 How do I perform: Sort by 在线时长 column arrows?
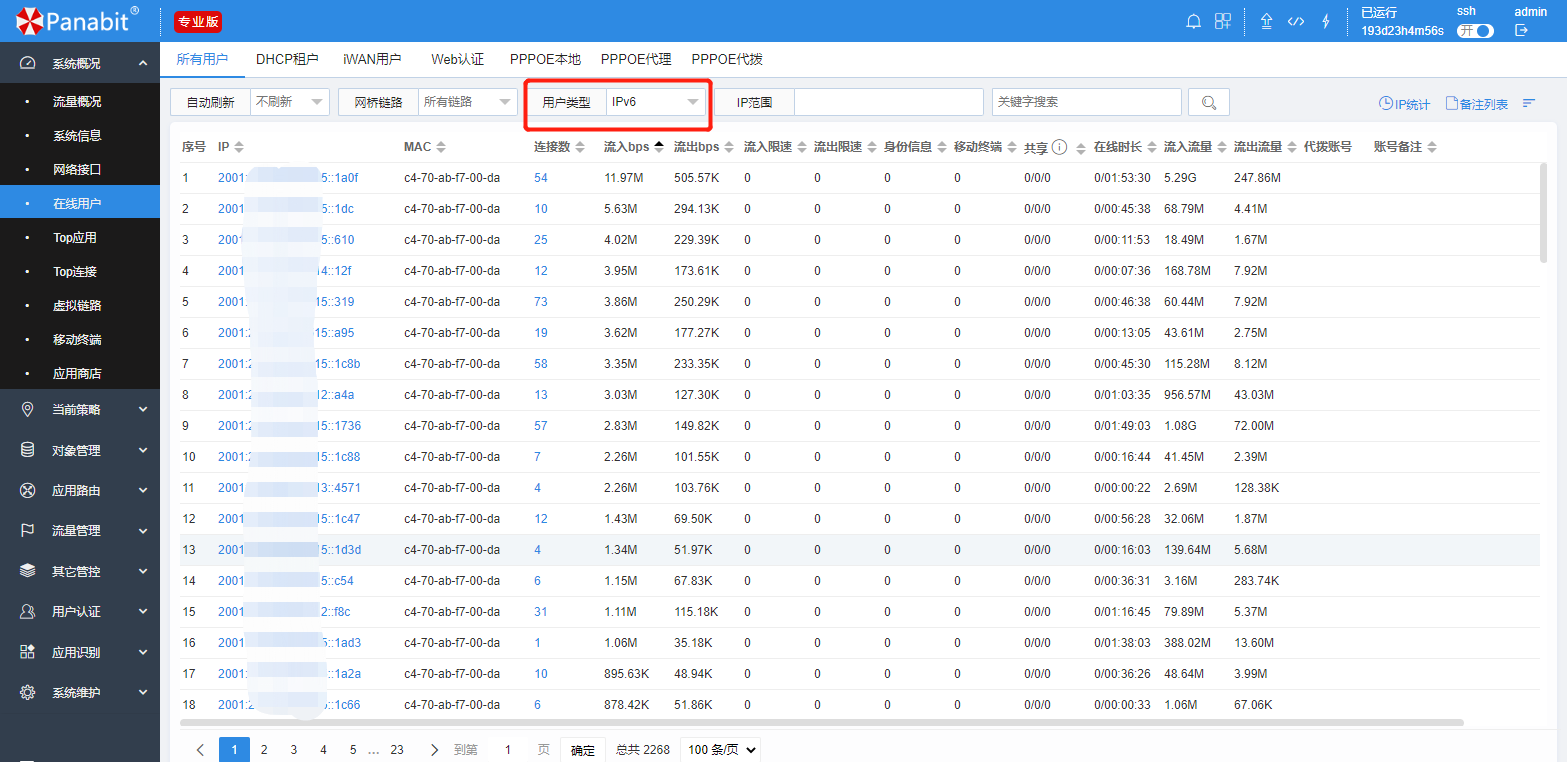[x=1150, y=147]
